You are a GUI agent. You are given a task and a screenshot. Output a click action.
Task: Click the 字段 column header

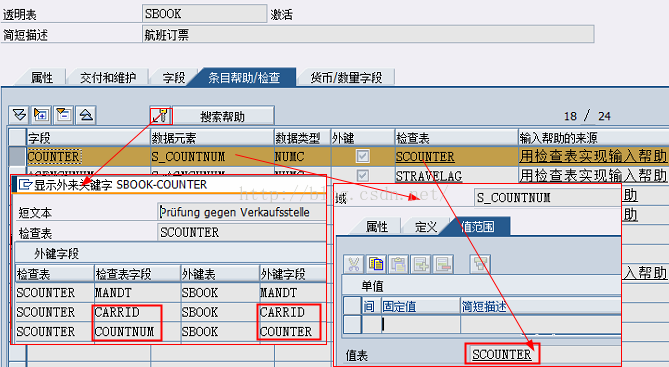tap(88, 138)
